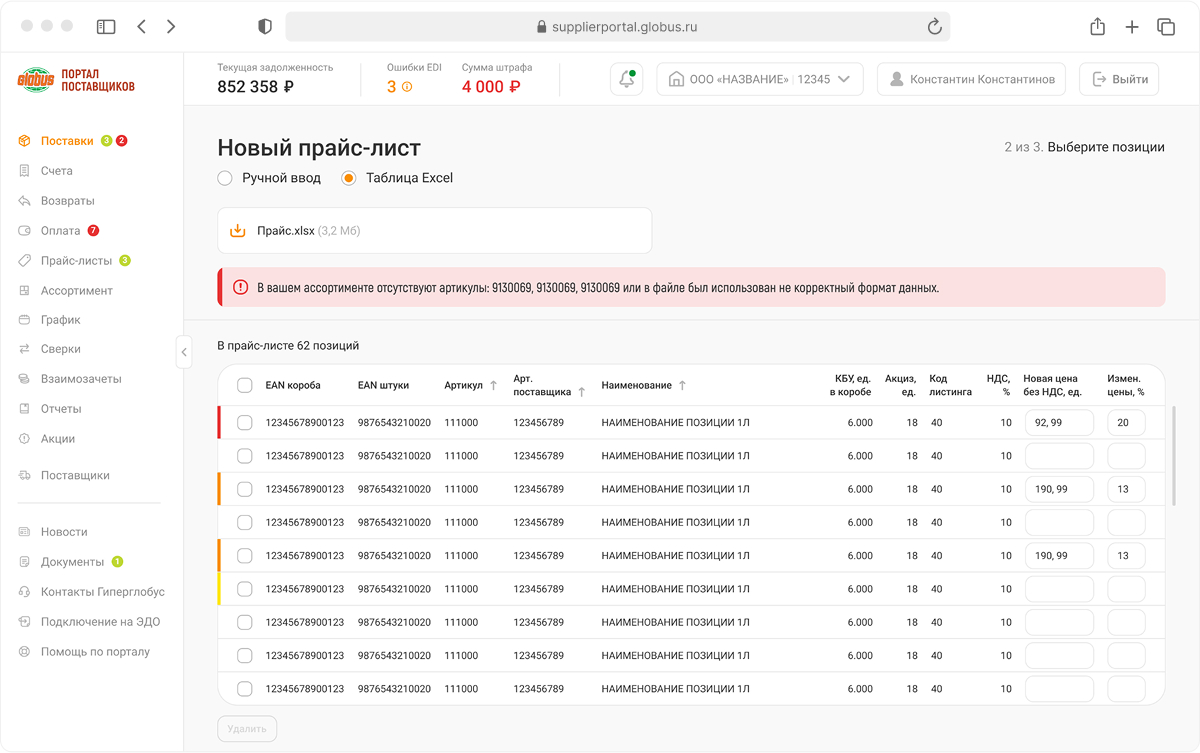The image size is (1200, 753).
Task: Click the table's vertical scrollbar
Action: coord(1173,455)
